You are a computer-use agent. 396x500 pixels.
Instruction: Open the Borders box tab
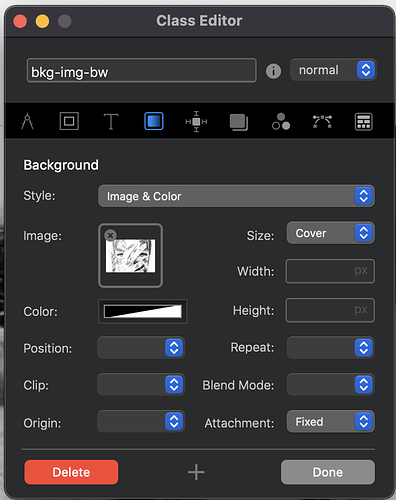click(69, 121)
